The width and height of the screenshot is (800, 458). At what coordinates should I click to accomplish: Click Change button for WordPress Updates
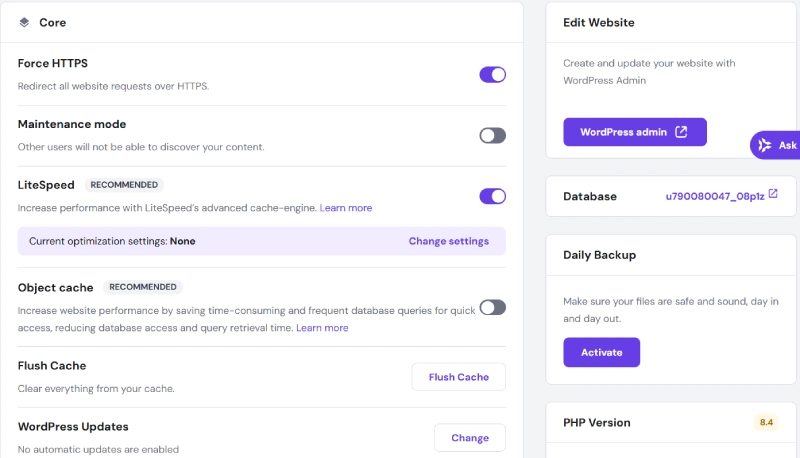470,438
